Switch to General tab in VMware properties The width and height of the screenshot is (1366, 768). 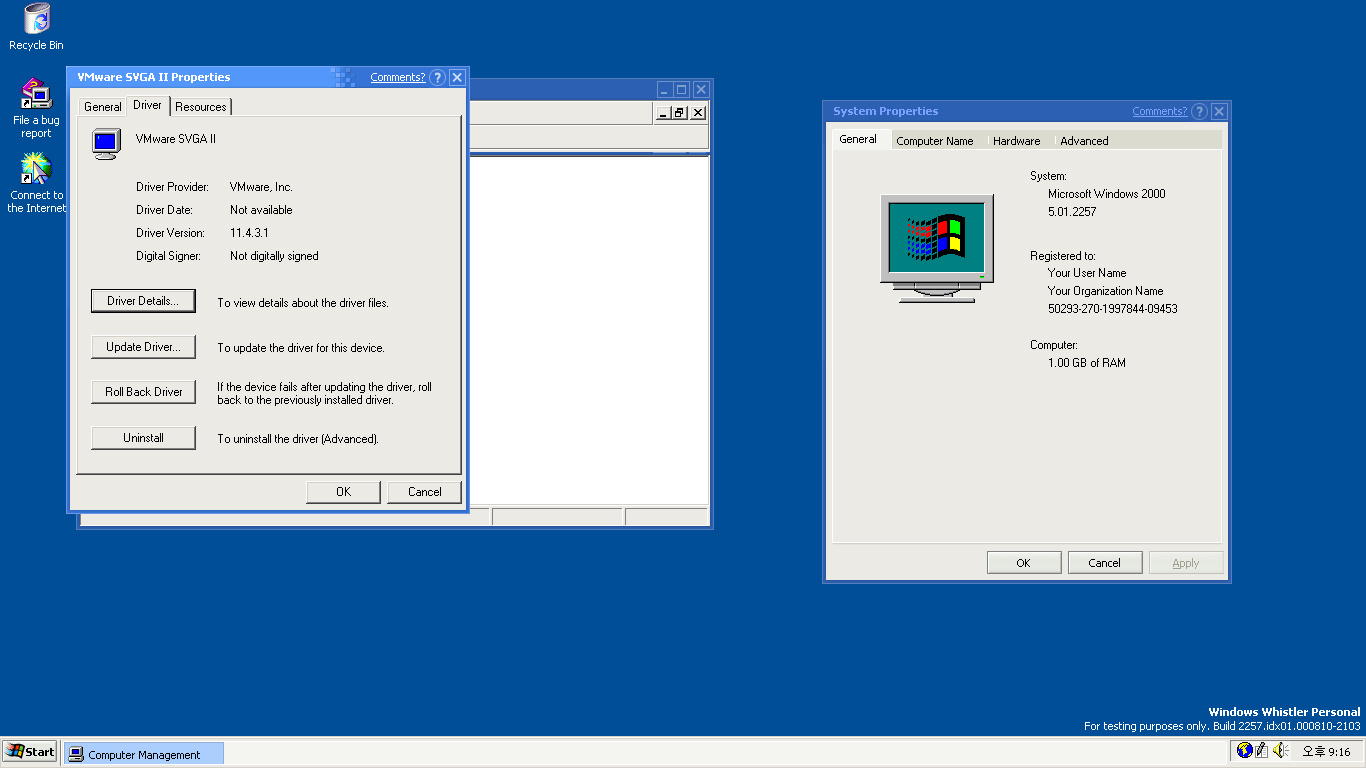[102, 106]
